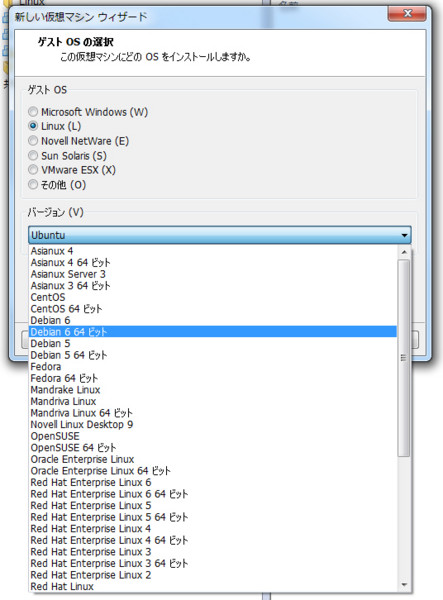Select Fedora 64 ビット entry
Viewport: 443px width, 600px height.
[213, 378]
